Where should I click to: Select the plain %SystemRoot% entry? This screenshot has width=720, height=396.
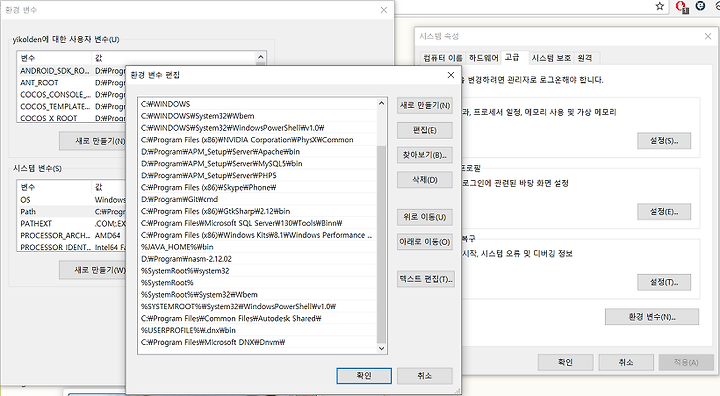pyautogui.click(x=258, y=283)
